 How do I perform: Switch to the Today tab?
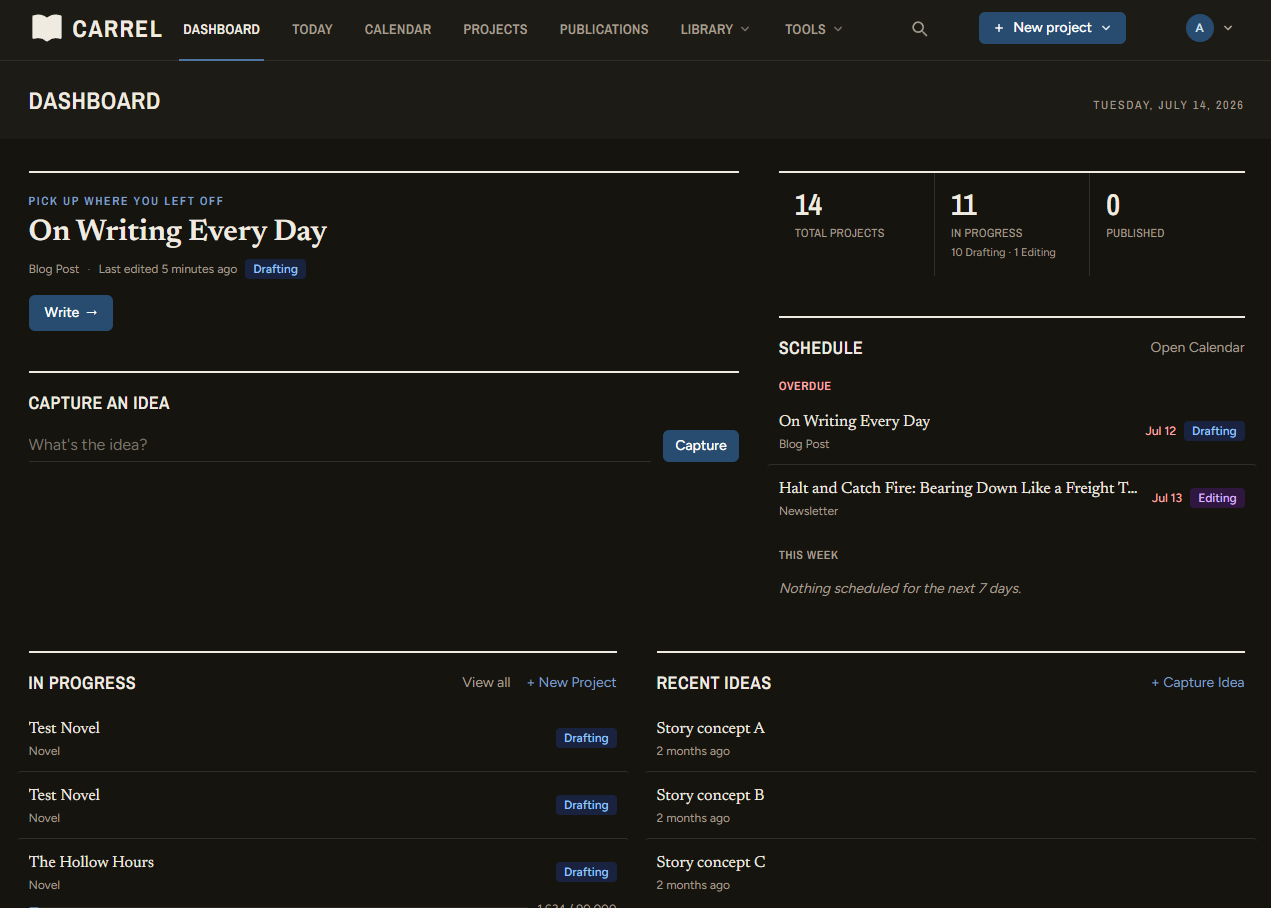(312, 29)
